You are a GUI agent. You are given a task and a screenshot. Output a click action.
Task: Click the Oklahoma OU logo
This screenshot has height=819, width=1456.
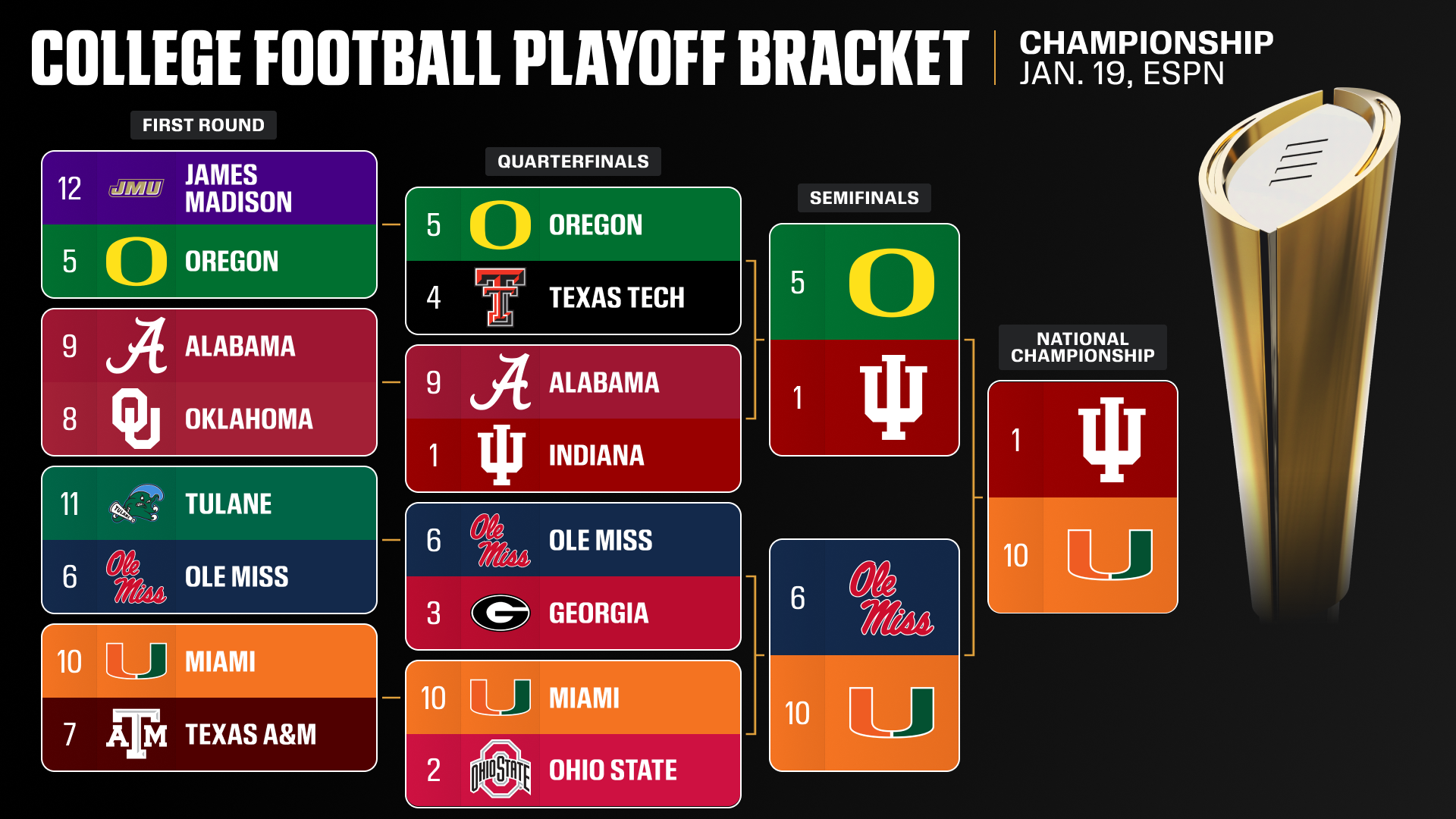point(136,419)
